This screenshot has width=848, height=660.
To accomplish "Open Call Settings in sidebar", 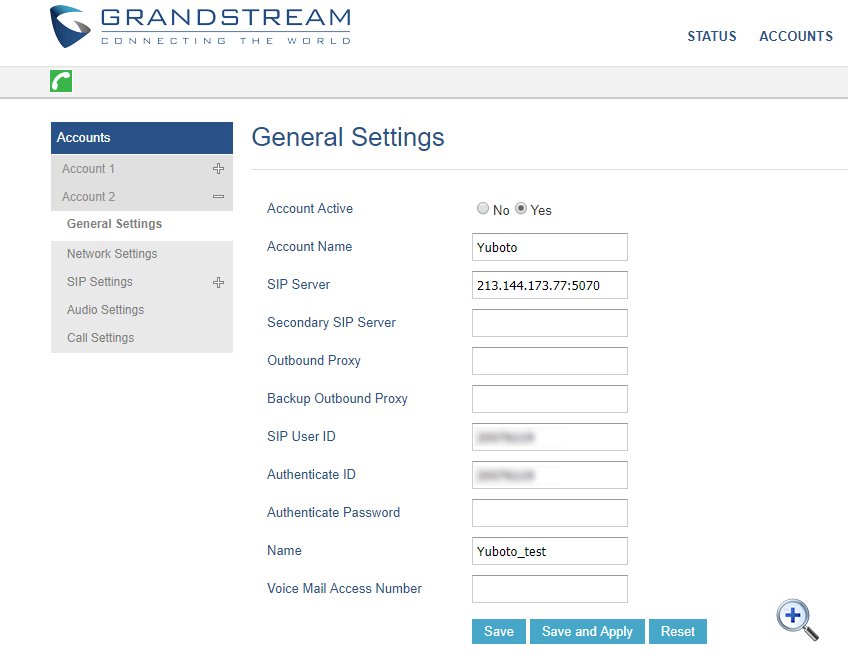I will click(100, 338).
